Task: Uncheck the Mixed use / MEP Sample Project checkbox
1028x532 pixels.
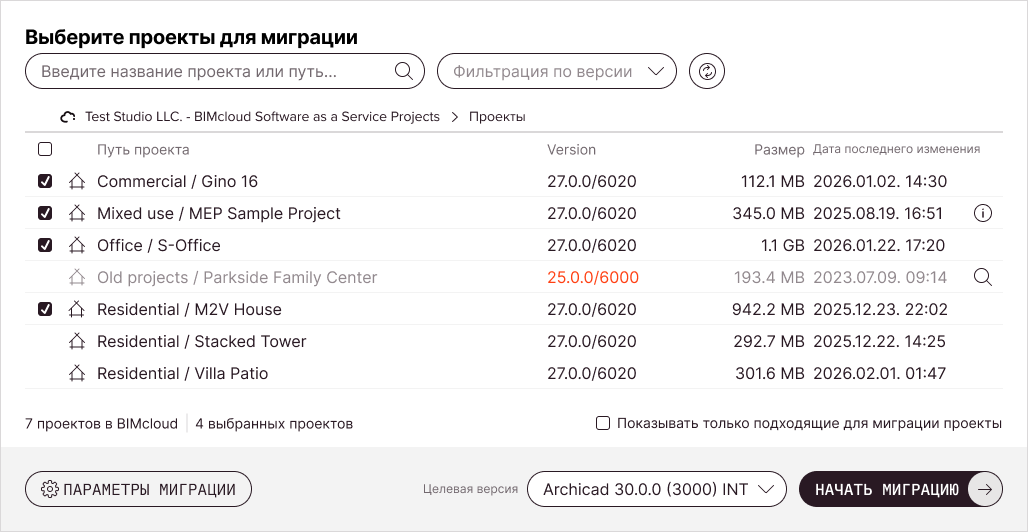Action: pos(45,213)
